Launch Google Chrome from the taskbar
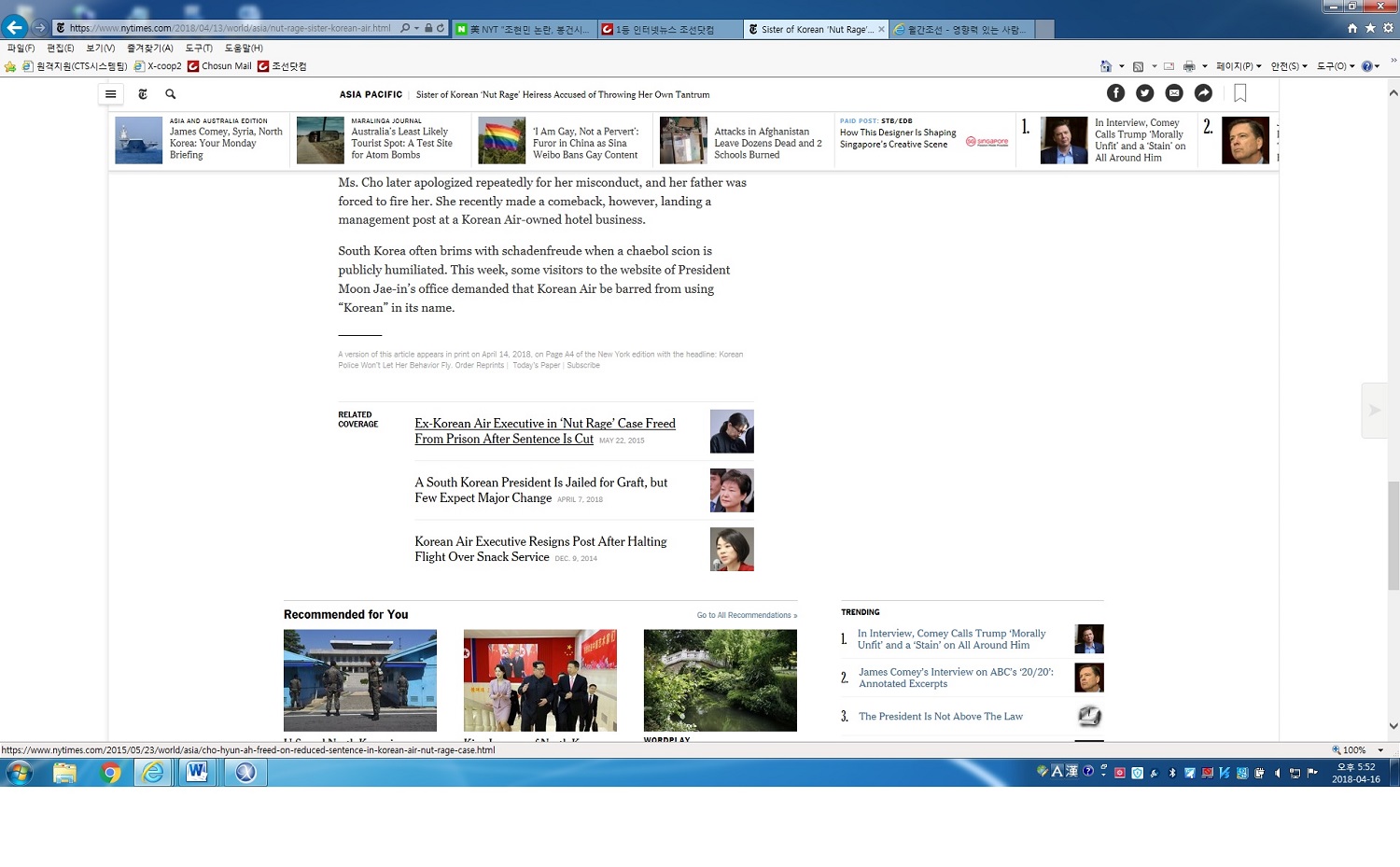Image resolution: width=1400 pixels, height=867 pixels. (110, 773)
